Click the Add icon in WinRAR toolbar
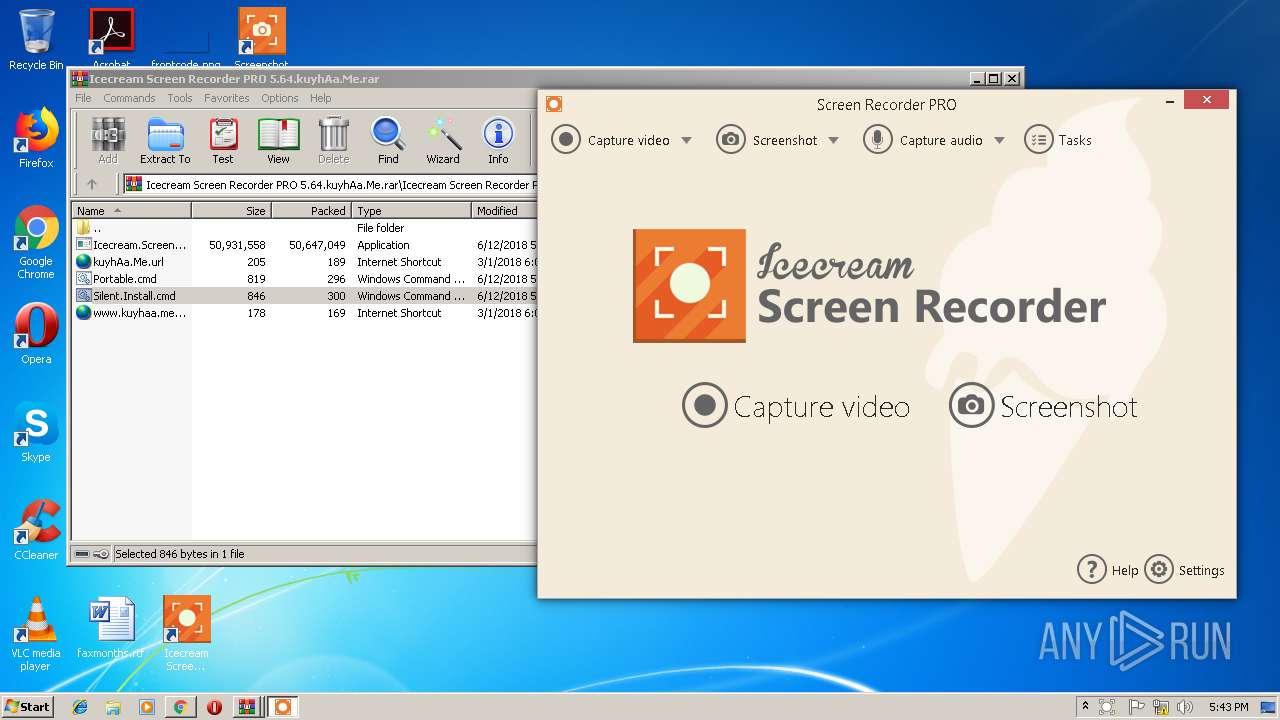1280x720 pixels. (108, 140)
